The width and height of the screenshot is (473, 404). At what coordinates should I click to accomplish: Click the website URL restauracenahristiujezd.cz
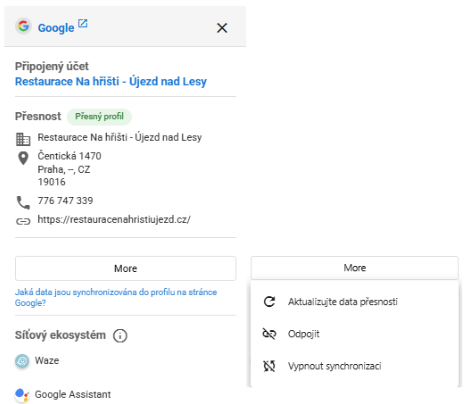114,220
